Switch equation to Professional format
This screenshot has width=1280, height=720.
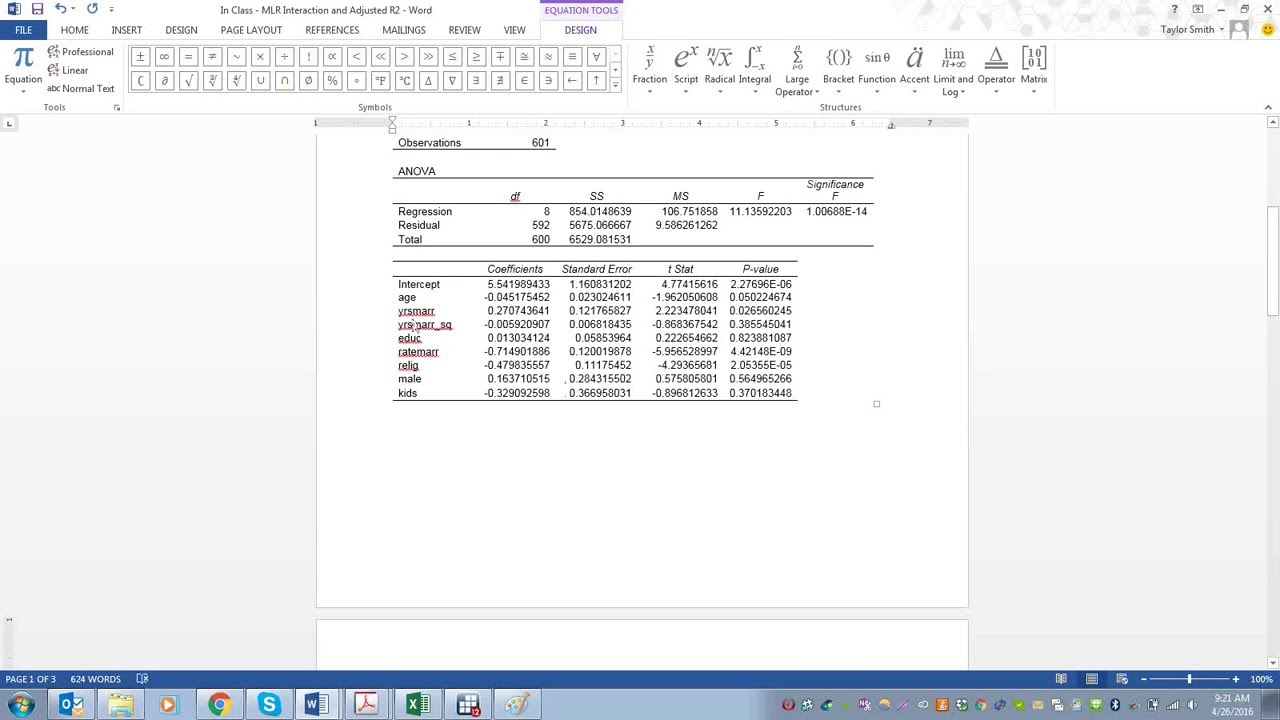pos(80,52)
